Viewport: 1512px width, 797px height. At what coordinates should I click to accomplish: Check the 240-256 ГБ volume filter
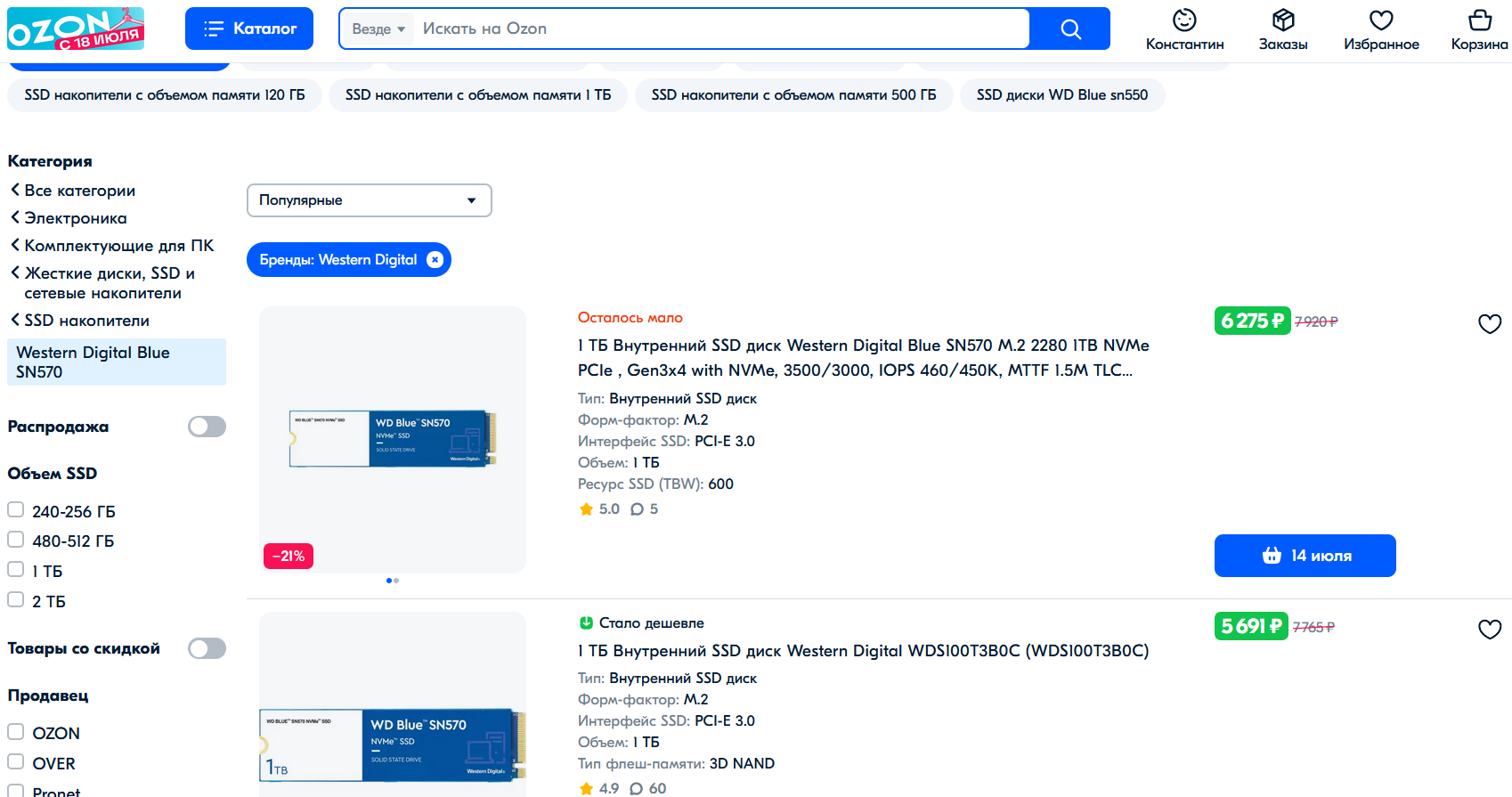16,510
